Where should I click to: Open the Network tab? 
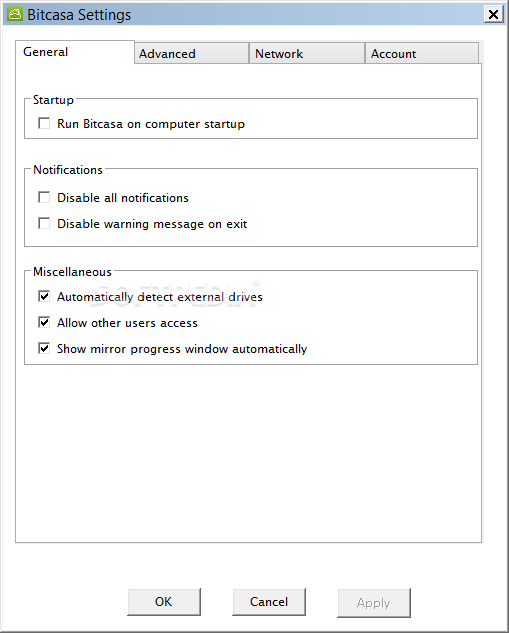coord(307,53)
